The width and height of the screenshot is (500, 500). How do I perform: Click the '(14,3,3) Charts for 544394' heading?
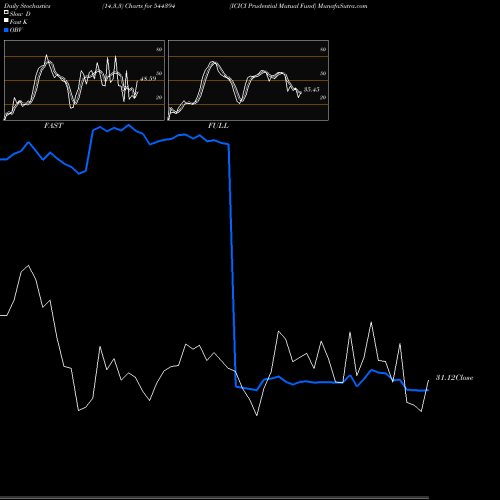click(139, 6)
